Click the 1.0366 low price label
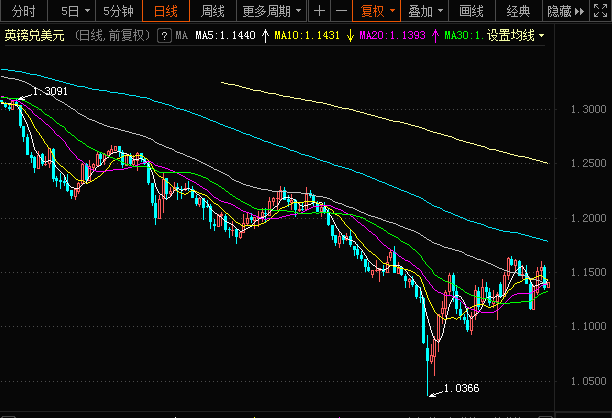612x418 pixels. (461, 388)
